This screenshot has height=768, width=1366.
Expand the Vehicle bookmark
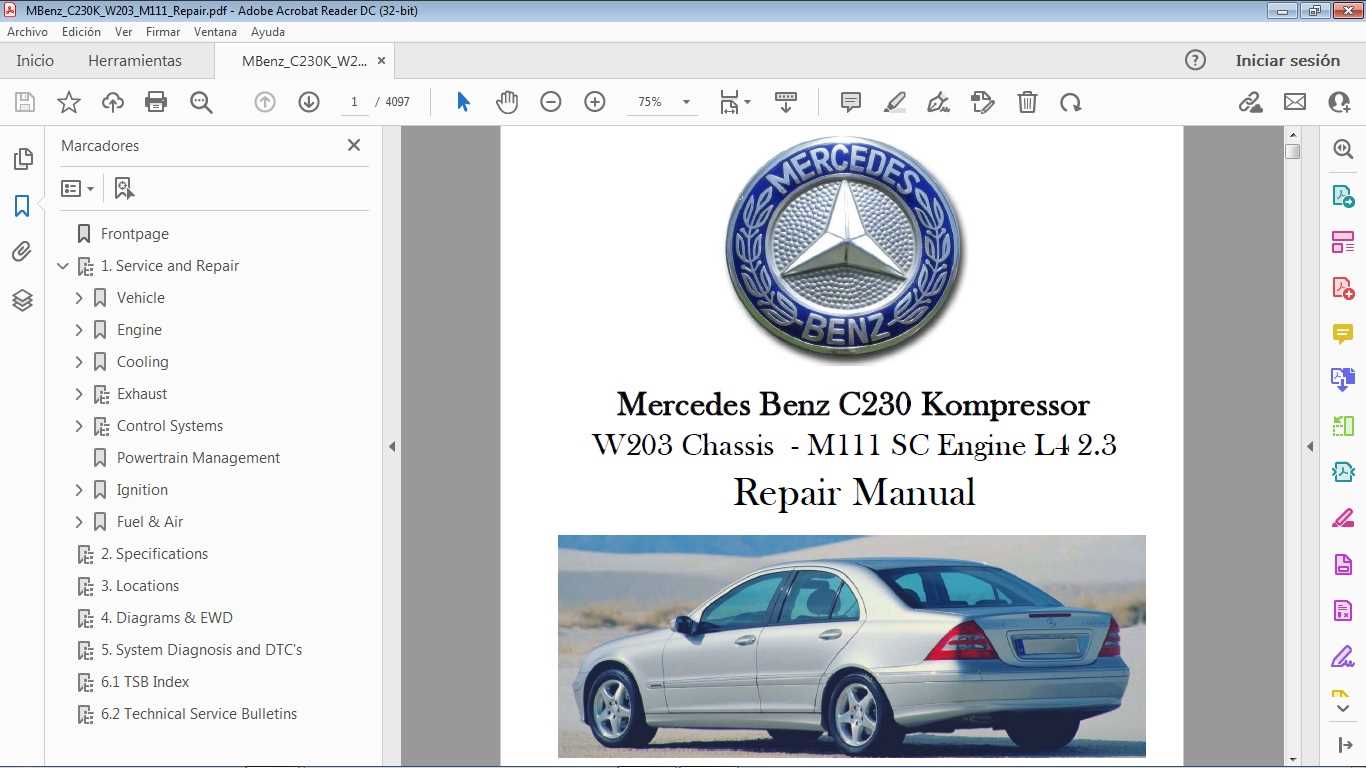coord(79,298)
